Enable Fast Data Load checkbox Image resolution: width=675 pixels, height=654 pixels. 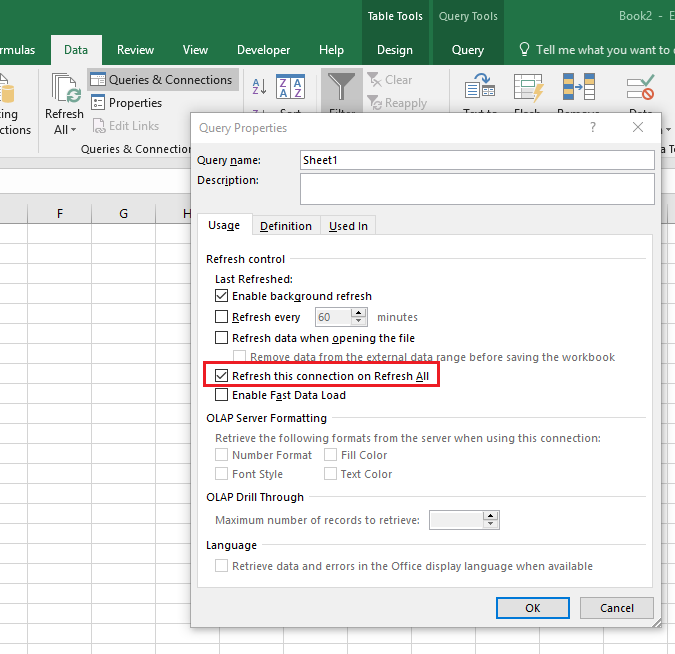tap(221, 394)
